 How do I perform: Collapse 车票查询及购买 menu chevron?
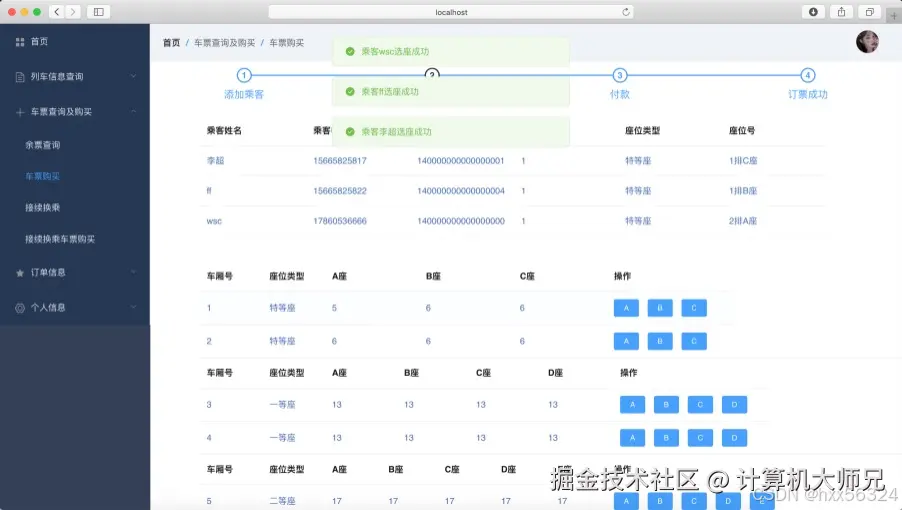pyautogui.click(x=133, y=111)
